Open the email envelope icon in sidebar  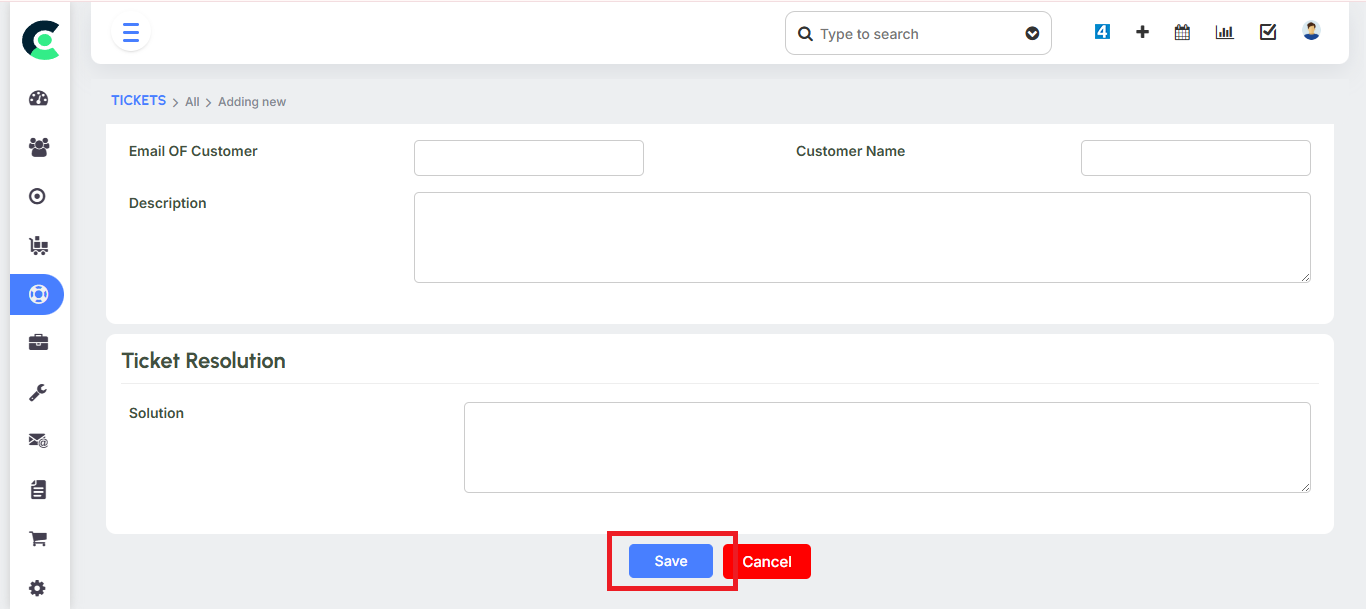pyautogui.click(x=38, y=441)
